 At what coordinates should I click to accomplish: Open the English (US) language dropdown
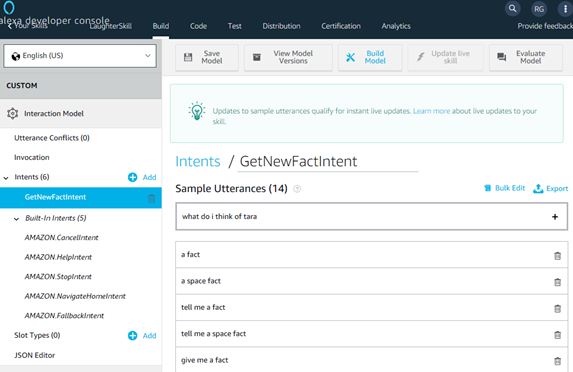80,56
